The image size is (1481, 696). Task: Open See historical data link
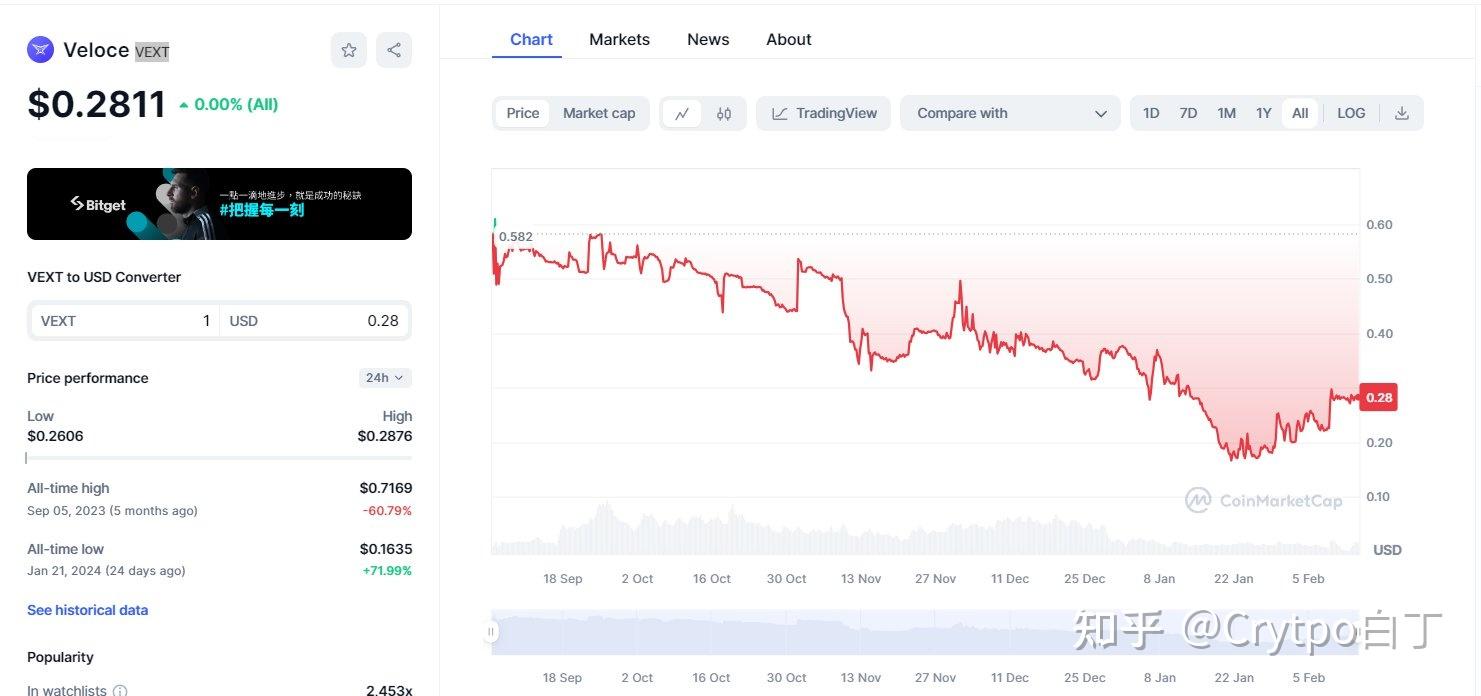[x=87, y=610]
